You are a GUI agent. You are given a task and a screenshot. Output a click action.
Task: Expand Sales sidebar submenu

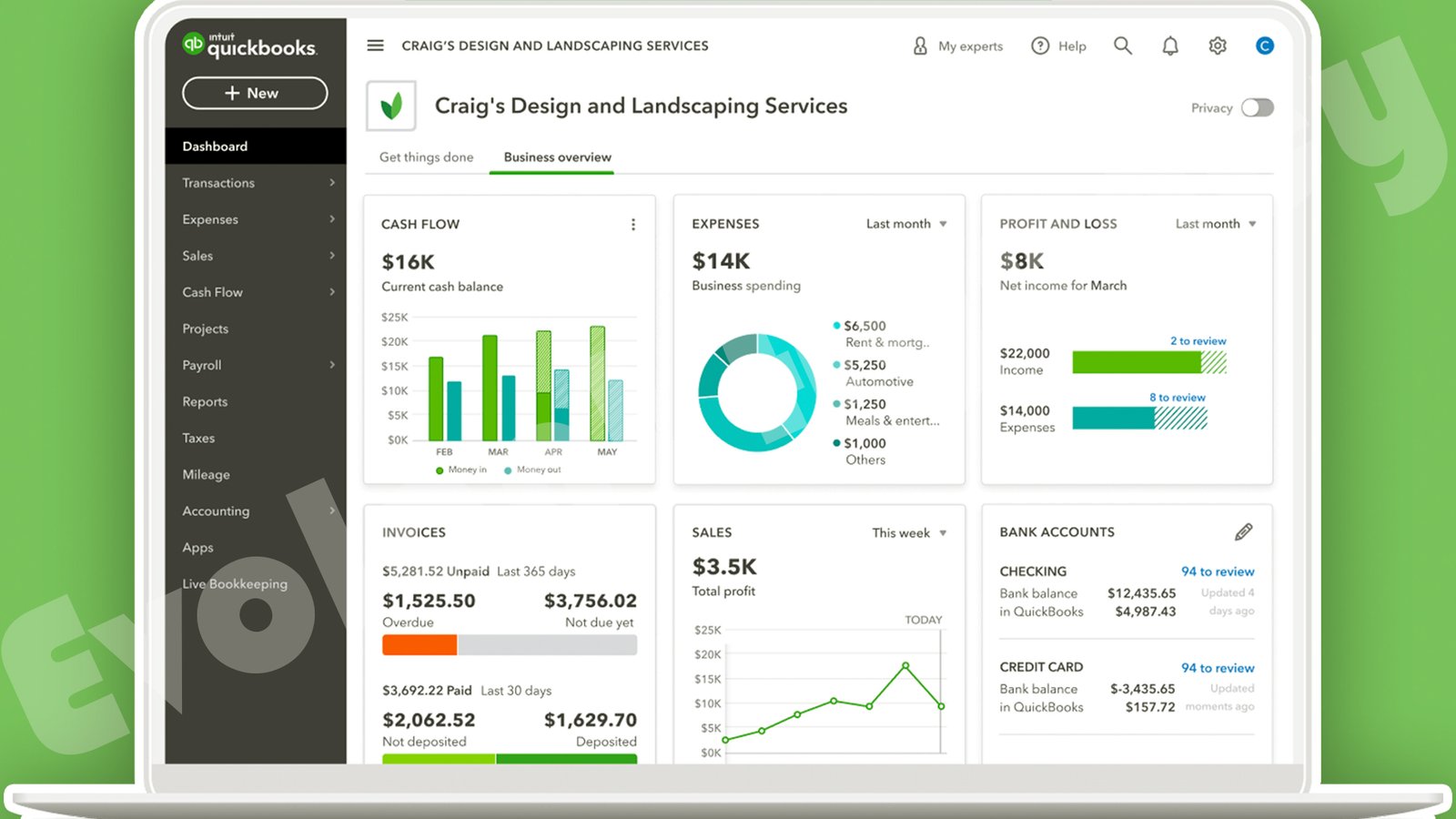[332, 256]
